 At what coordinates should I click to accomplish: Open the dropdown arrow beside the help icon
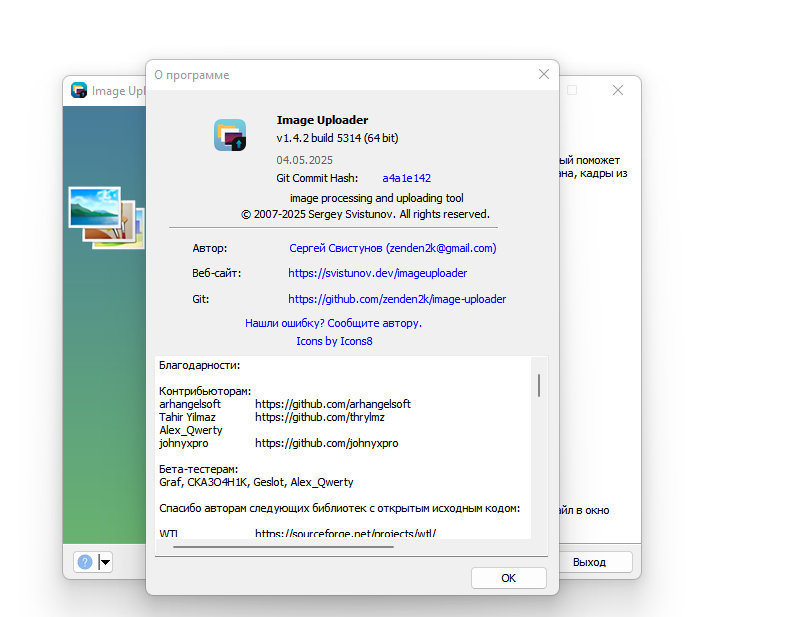pyautogui.click(x=105, y=562)
